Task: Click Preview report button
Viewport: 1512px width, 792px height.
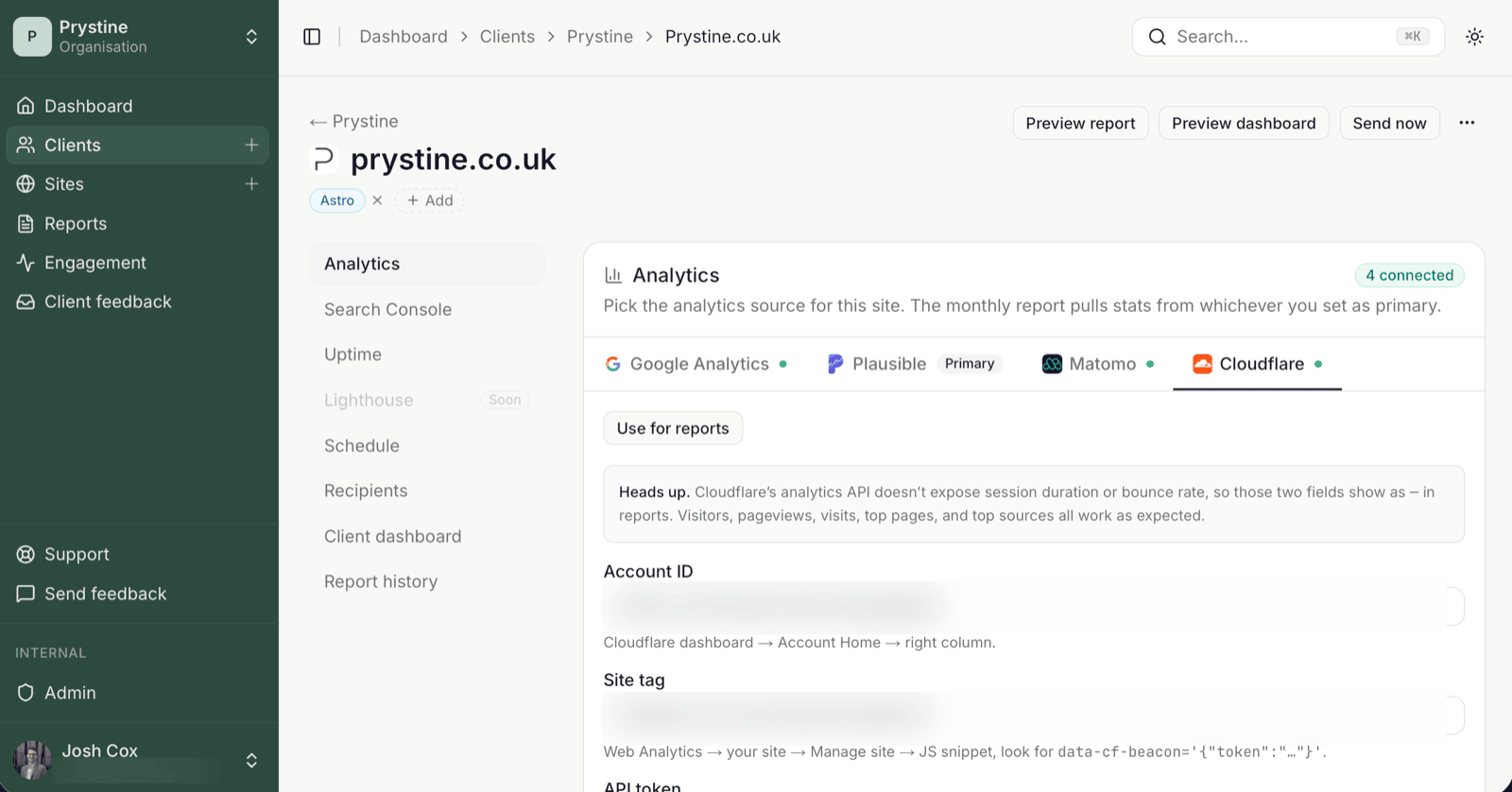Action: pos(1080,123)
